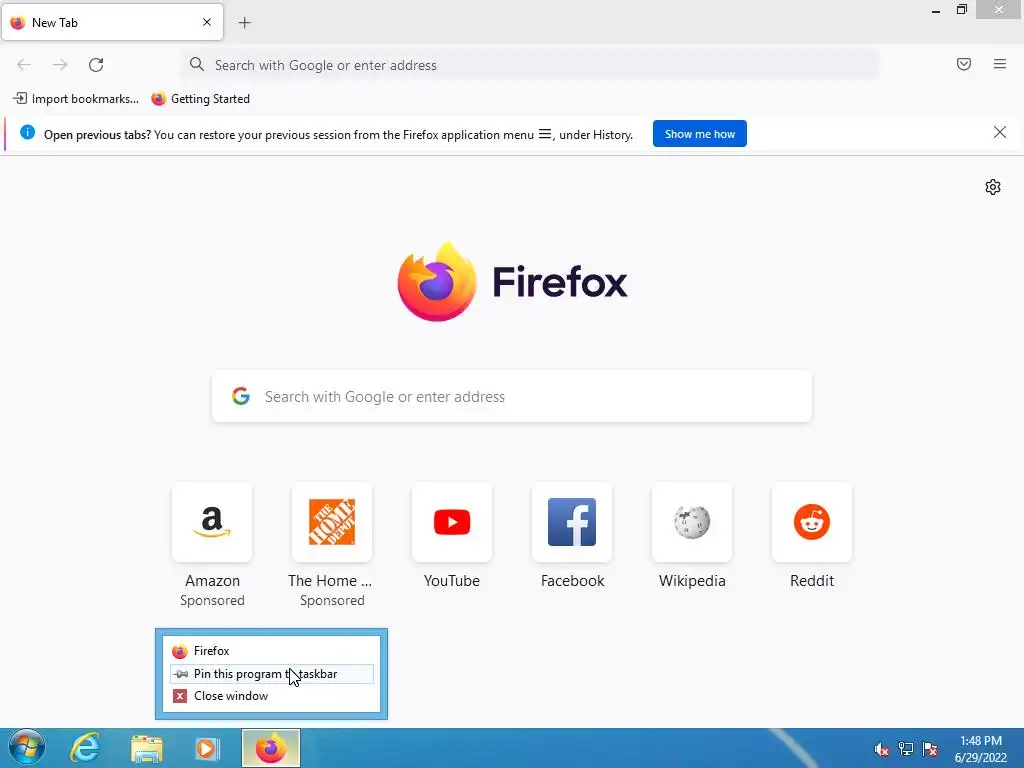
Task: Click the Firefox taskbar button
Action: (x=271, y=748)
